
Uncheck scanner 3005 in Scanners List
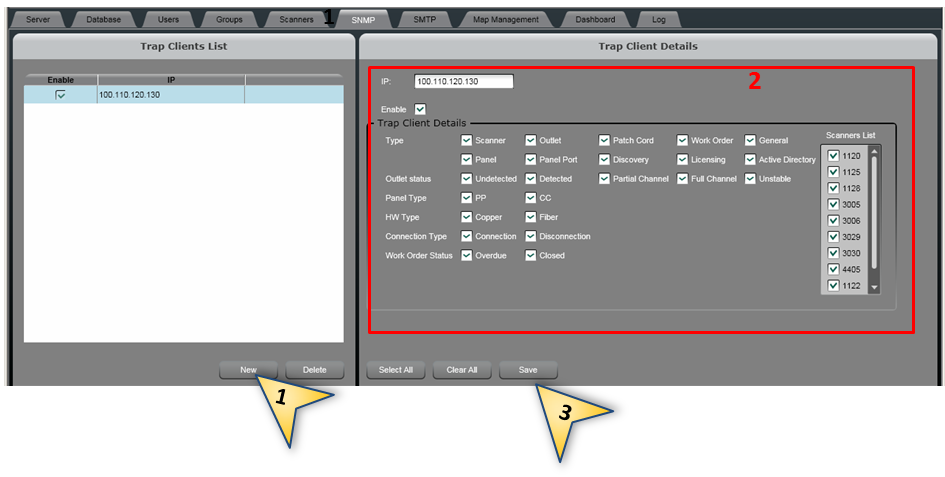pos(833,205)
